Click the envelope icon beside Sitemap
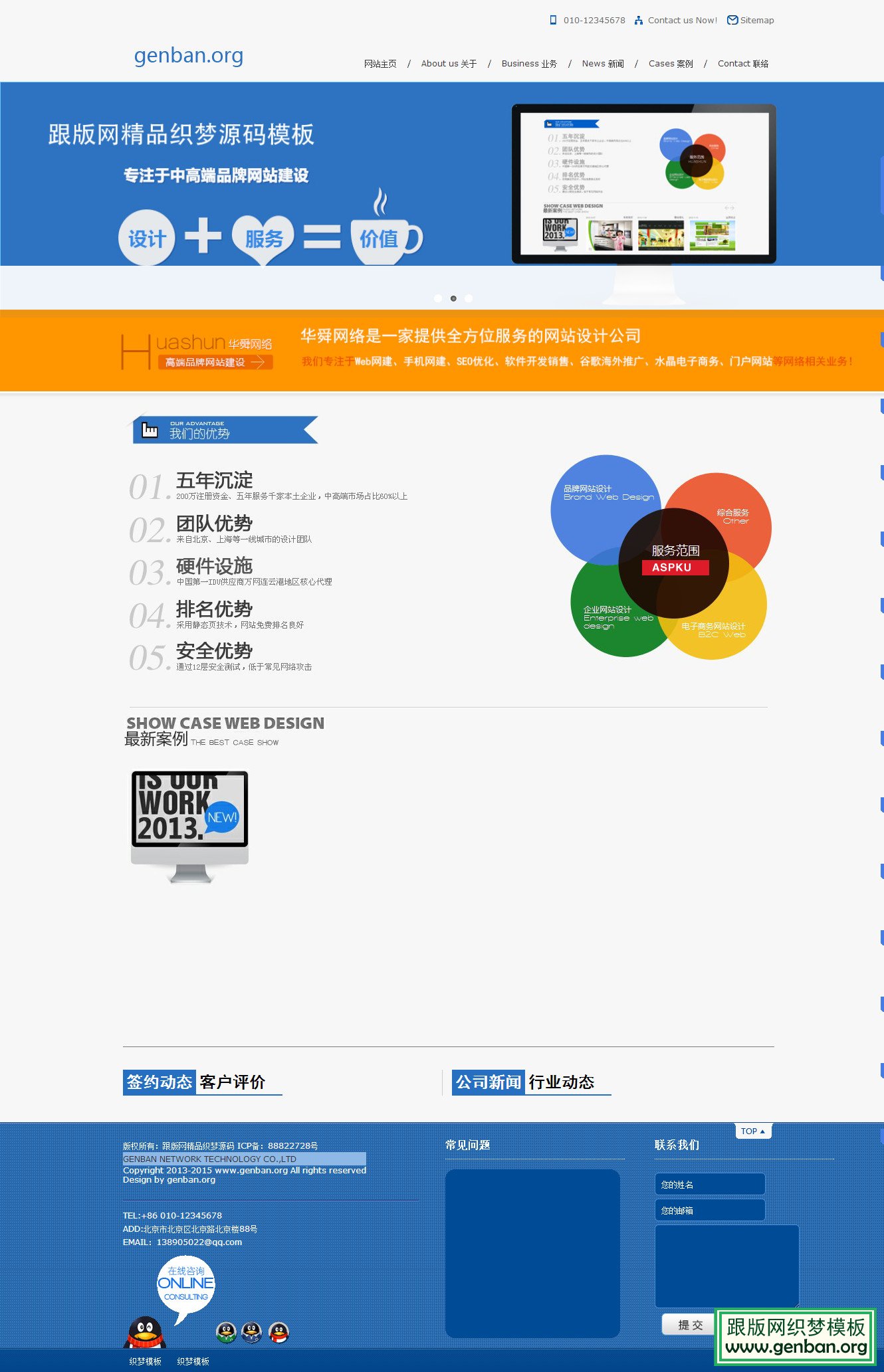 [x=732, y=20]
